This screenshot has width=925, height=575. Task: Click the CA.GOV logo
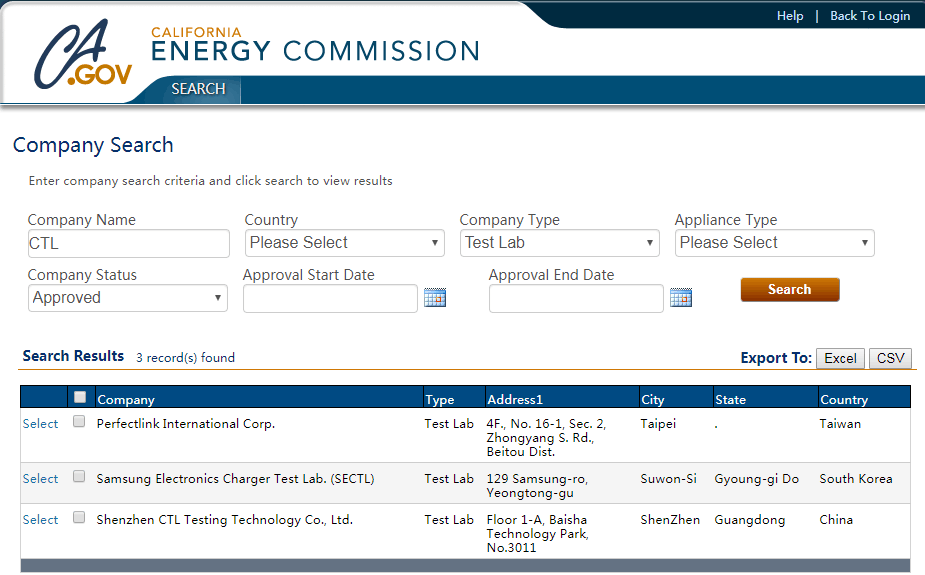click(x=83, y=54)
